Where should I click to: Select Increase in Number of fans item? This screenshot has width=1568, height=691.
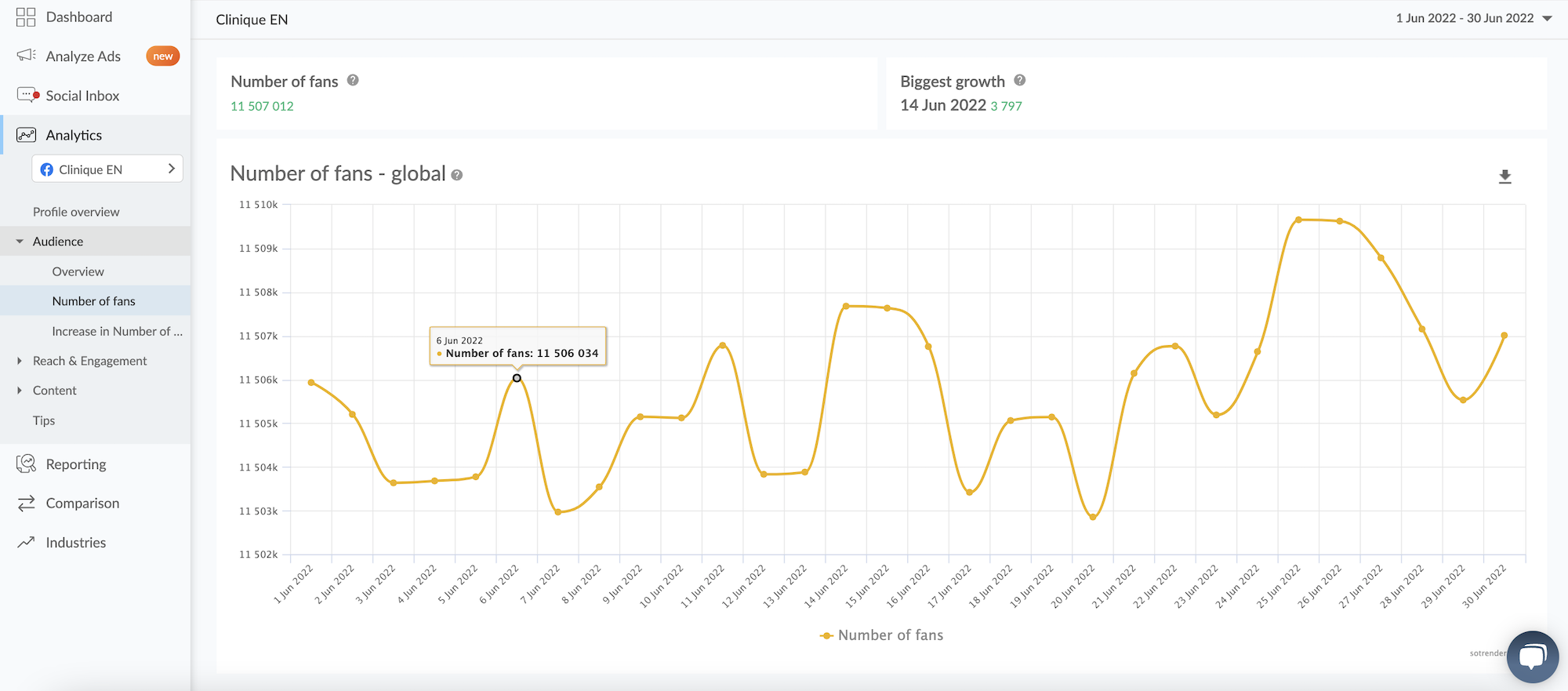(117, 331)
